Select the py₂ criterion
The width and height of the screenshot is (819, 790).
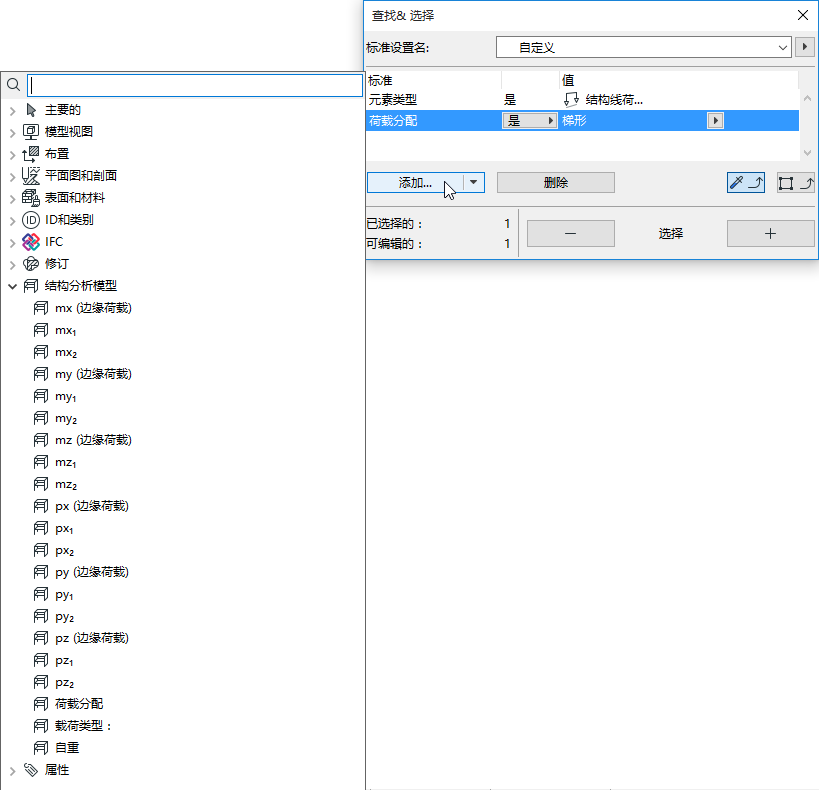pyautogui.click(x=64, y=616)
